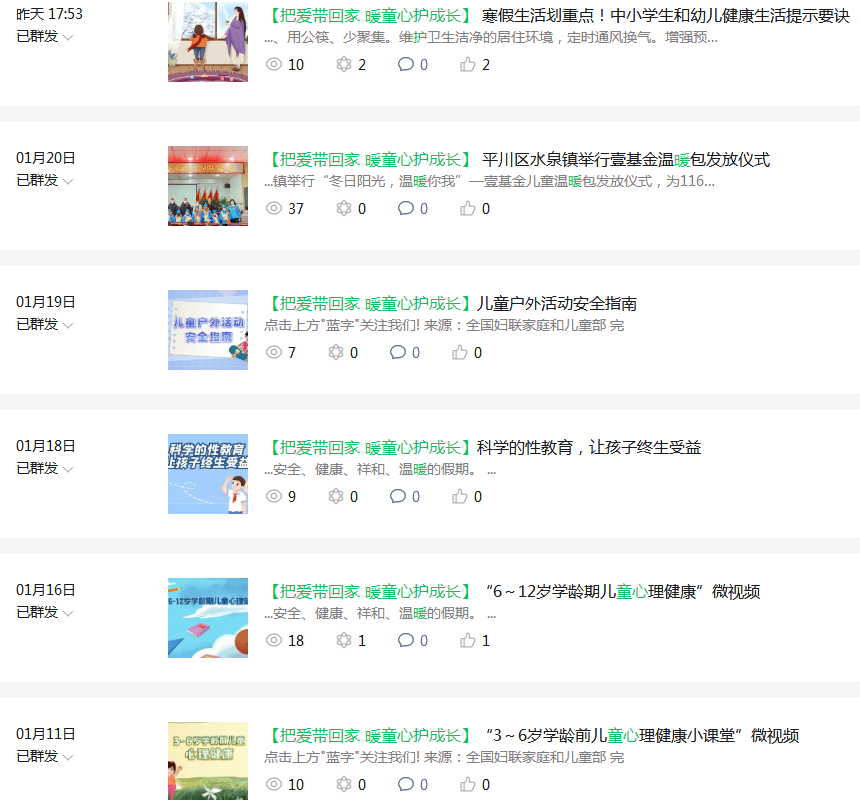860x800 pixels.
Task: Click the 6-12岁学龄期 video cover thumbnail
Action: click(208, 618)
